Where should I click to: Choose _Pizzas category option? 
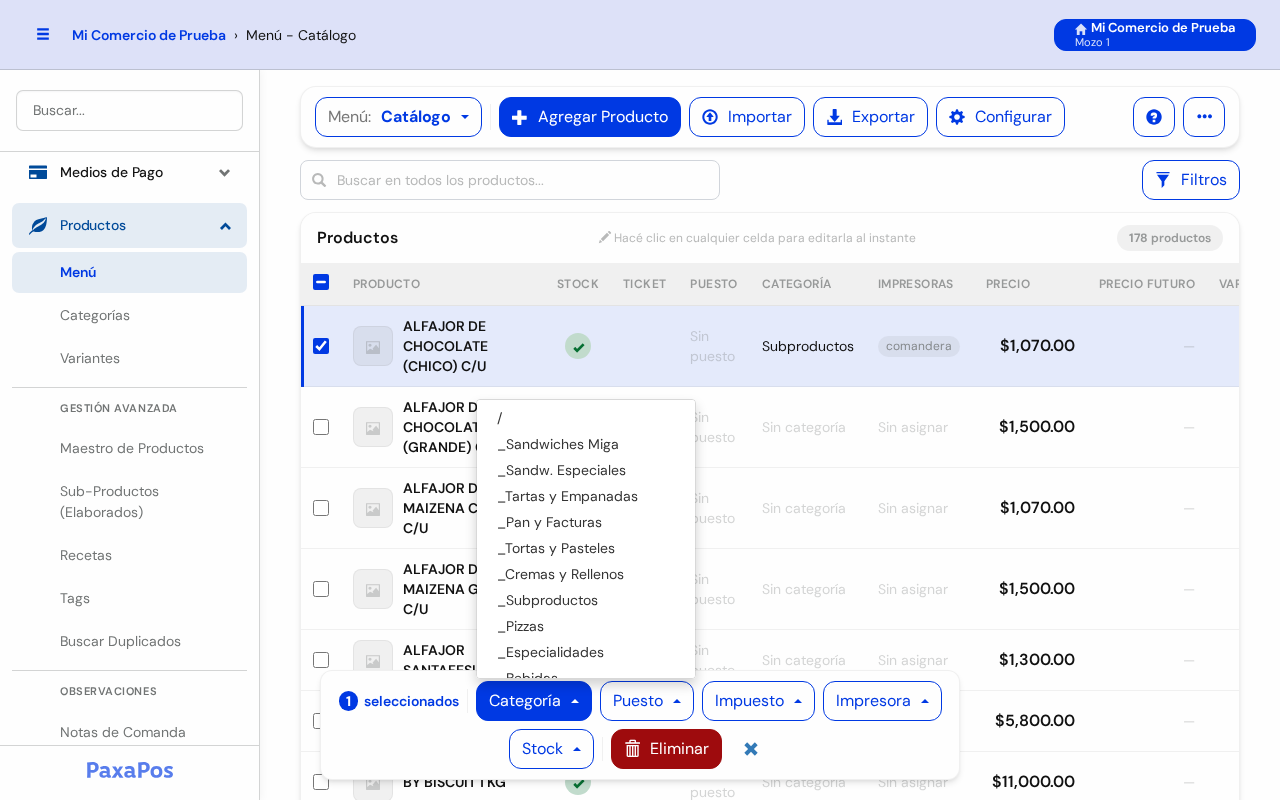tap(586, 626)
